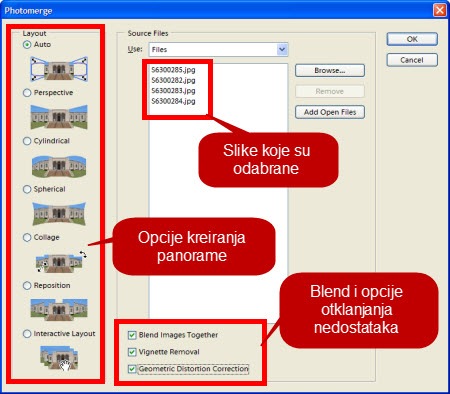Click the Interactive Layout preview icon
Image resolution: width=450 pixels, height=394 pixels.
pyautogui.click(x=59, y=358)
